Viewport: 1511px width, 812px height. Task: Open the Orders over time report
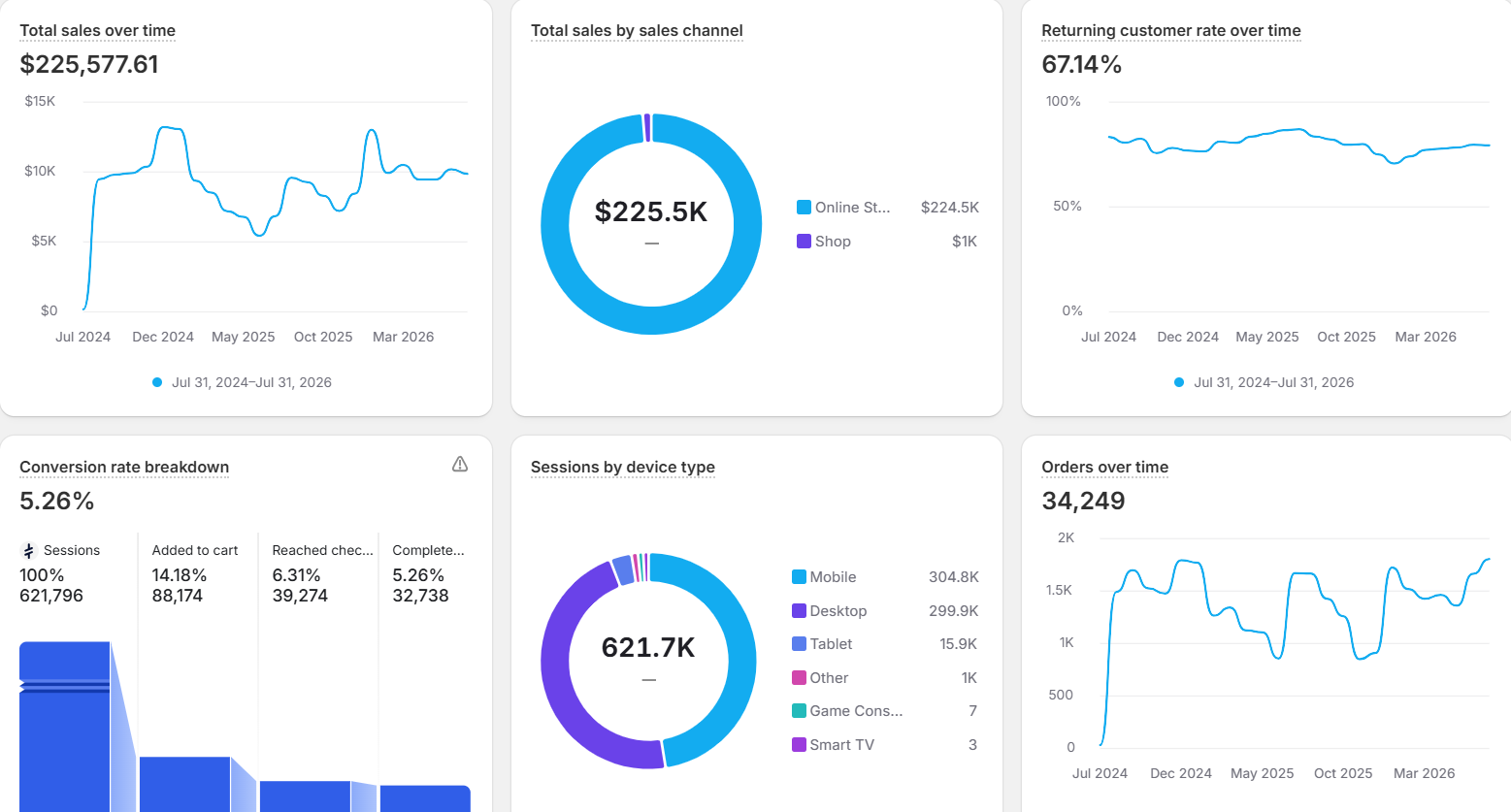point(1104,468)
